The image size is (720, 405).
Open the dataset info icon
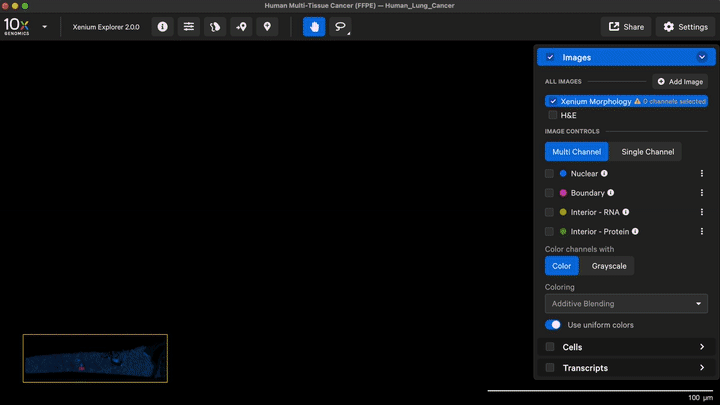(163, 27)
